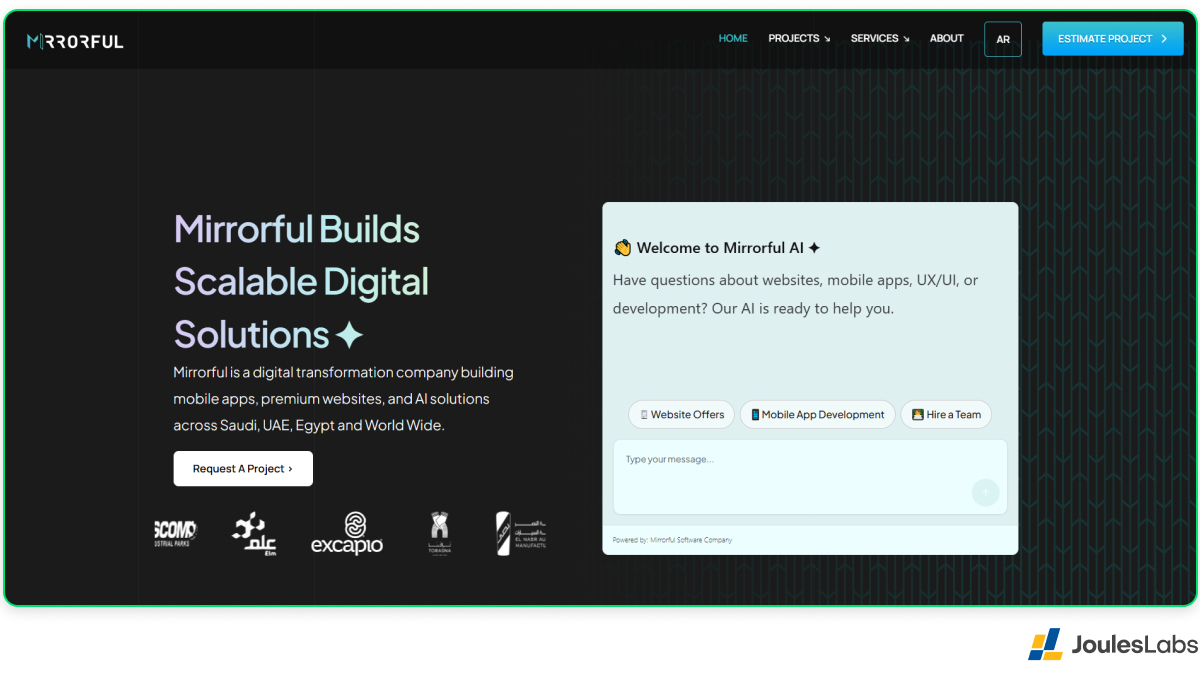Click the Elm client logo

[x=255, y=534]
